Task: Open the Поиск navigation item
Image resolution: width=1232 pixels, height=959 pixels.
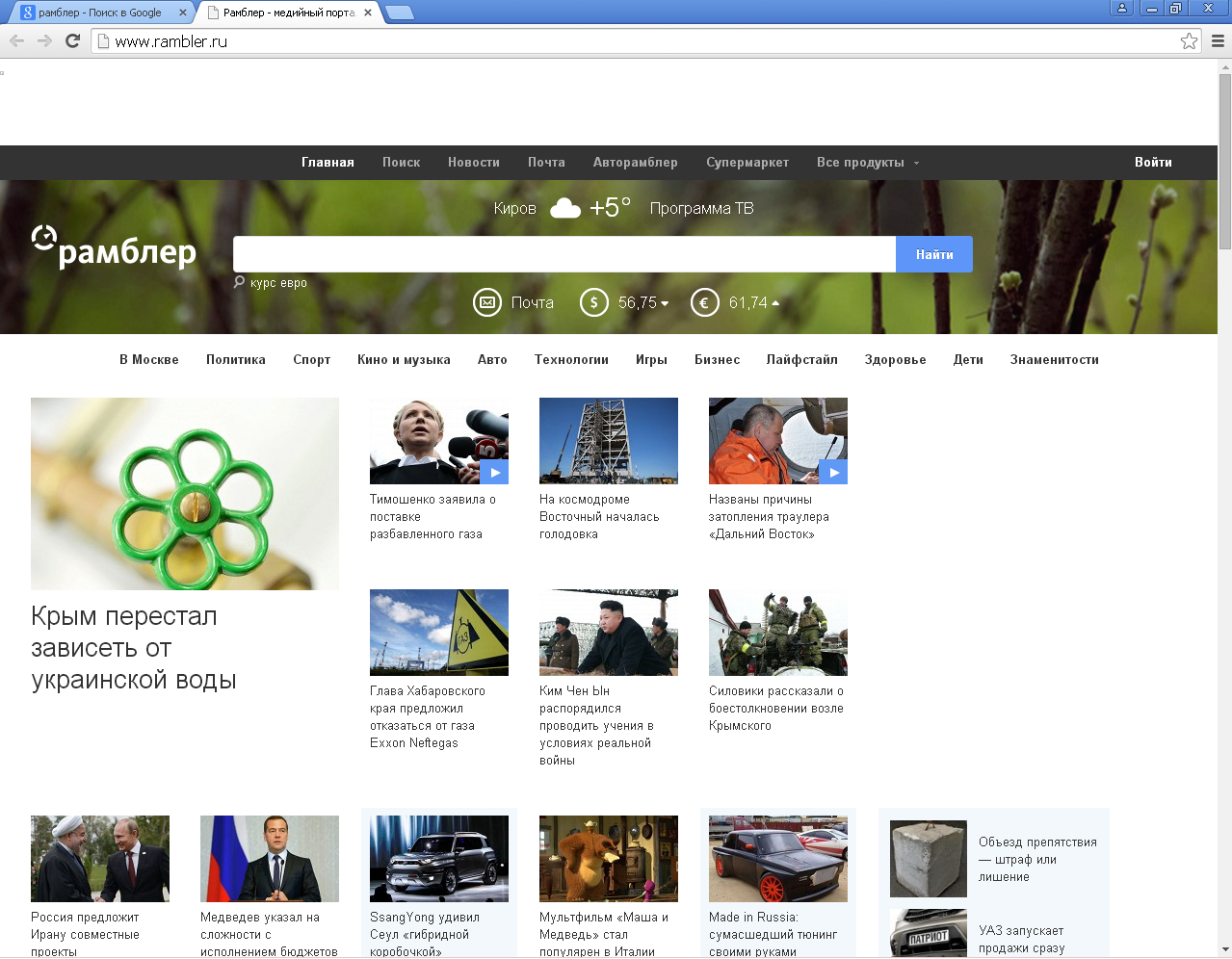Action: click(x=401, y=162)
